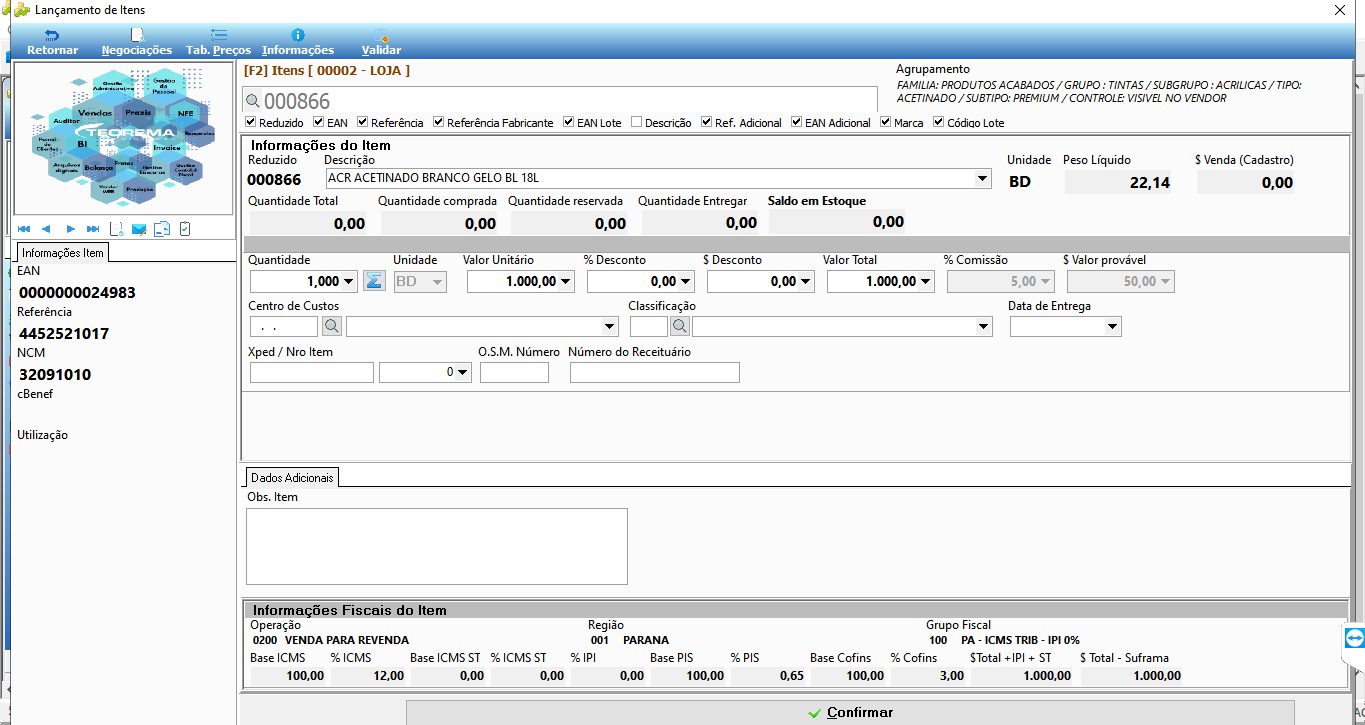1365x725 pixels.
Task: Show next image with right arrow
Action: (x=70, y=229)
